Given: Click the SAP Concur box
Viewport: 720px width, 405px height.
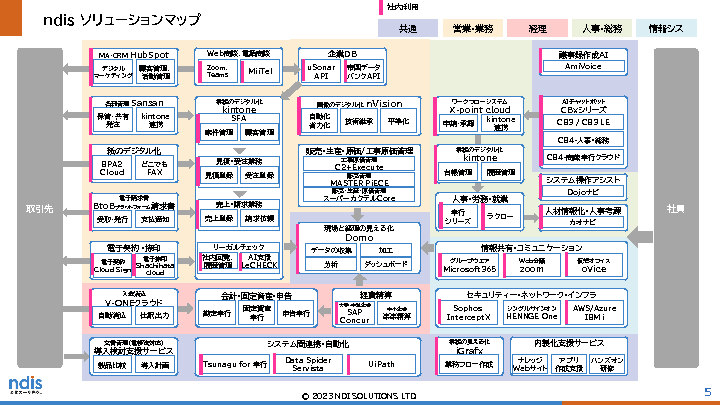Looking at the screenshot, I should click(354, 315).
